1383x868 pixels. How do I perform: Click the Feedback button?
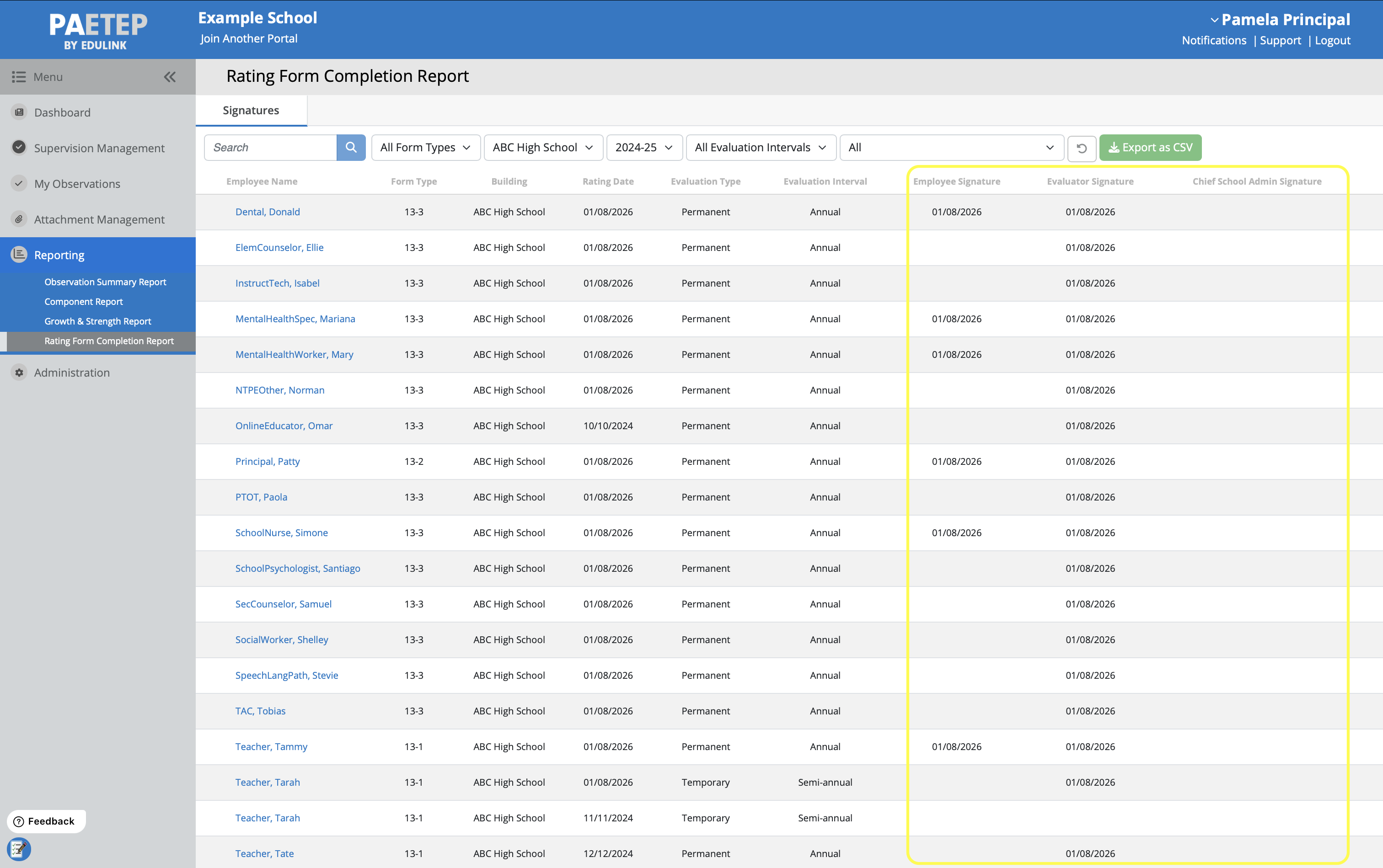46,821
